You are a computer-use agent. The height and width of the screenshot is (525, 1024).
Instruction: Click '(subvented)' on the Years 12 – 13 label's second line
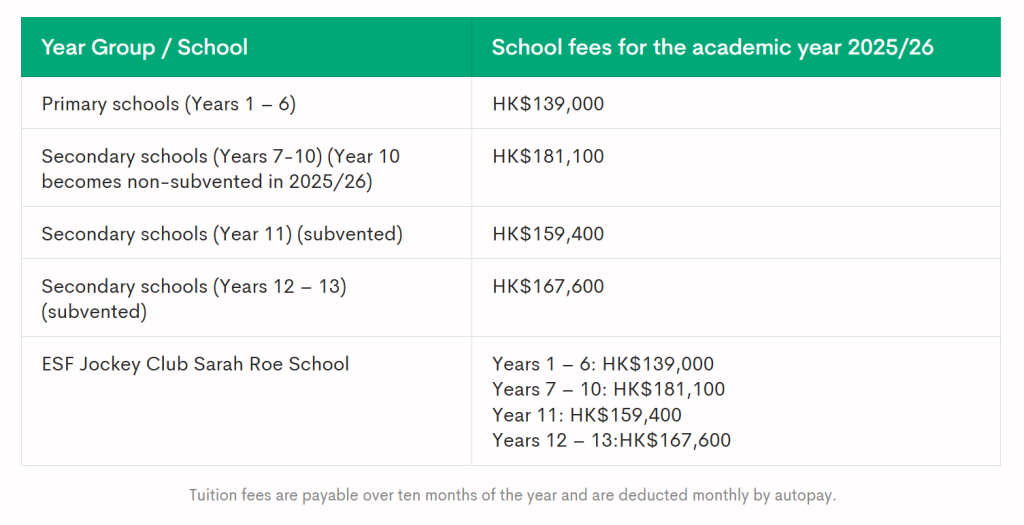pyautogui.click(x=94, y=311)
